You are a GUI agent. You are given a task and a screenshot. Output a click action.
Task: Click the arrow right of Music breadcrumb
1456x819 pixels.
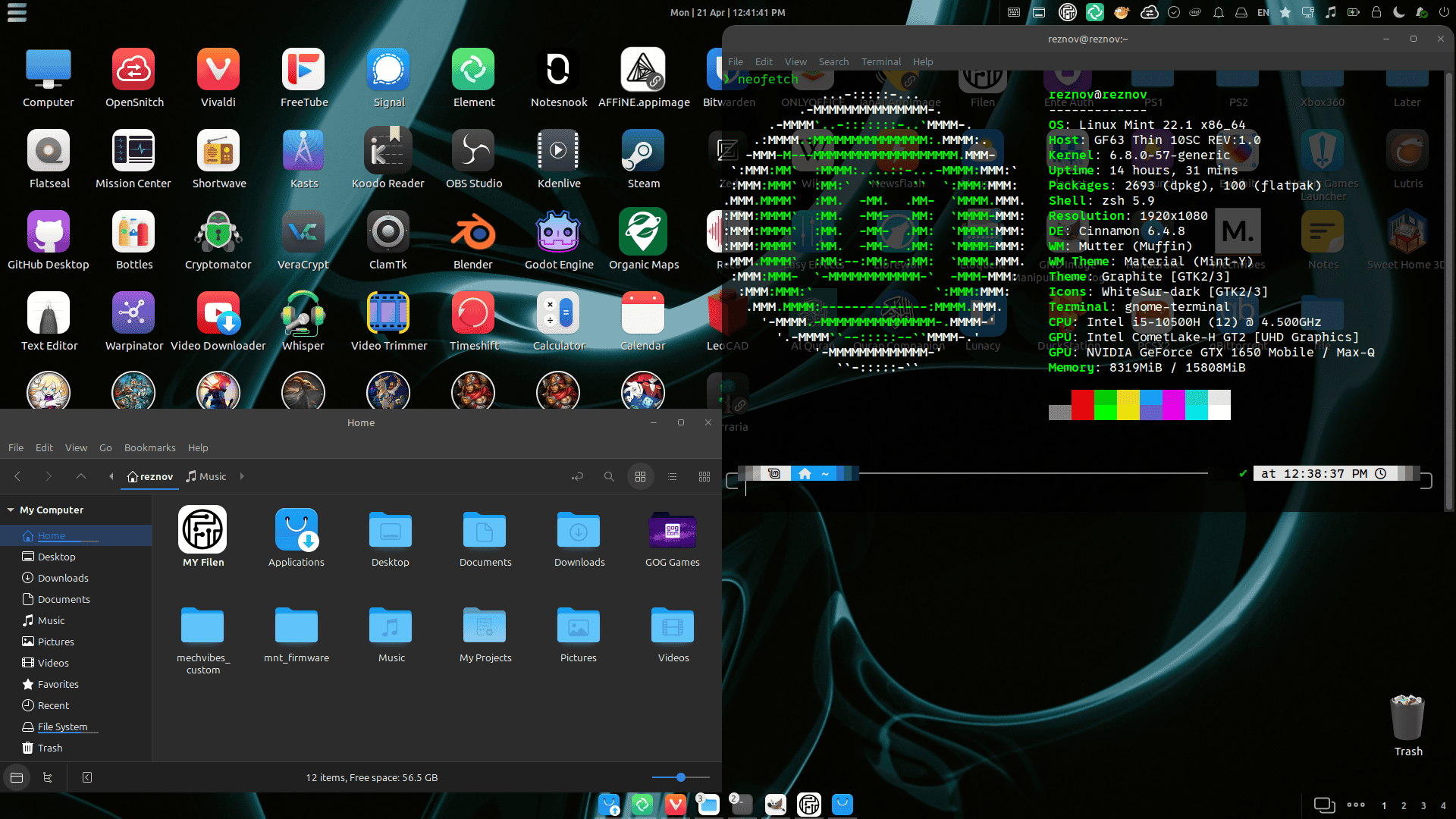pos(242,477)
